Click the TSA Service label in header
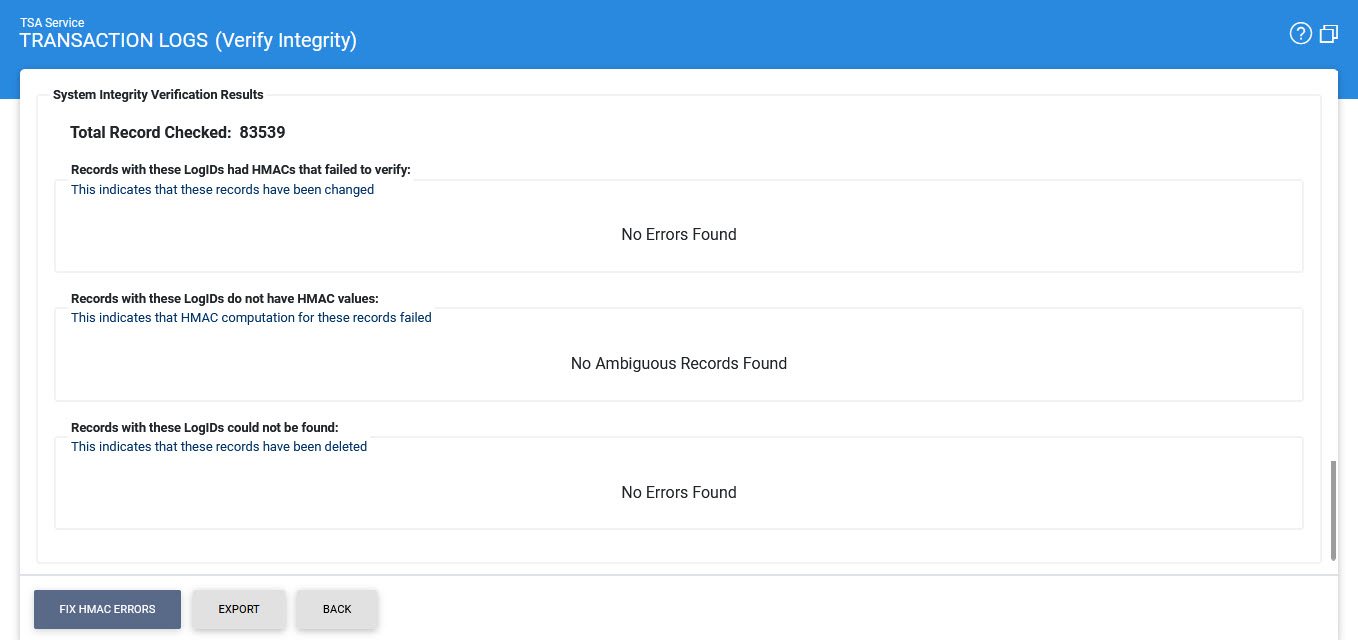The height and width of the screenshot is (640, 1358). pos(52,22)
